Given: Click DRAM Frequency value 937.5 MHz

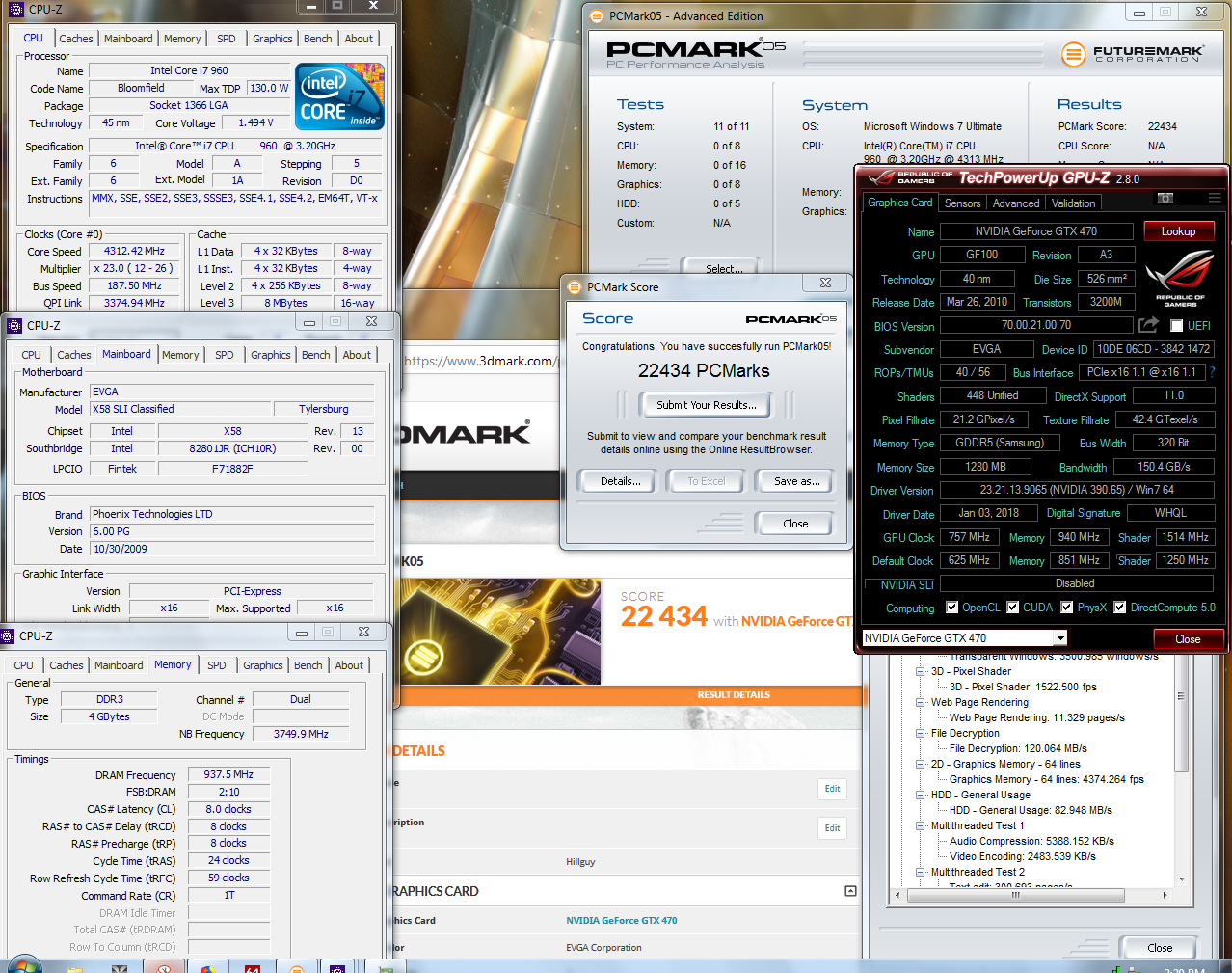Looking at the screenshot, I should pyautogui.click(x=228, y=774).
